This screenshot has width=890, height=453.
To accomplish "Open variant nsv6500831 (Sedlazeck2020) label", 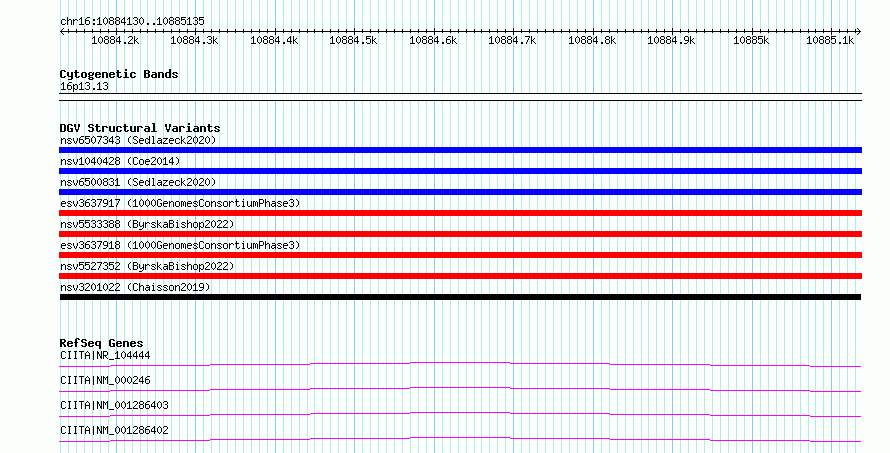I will 138,182.
